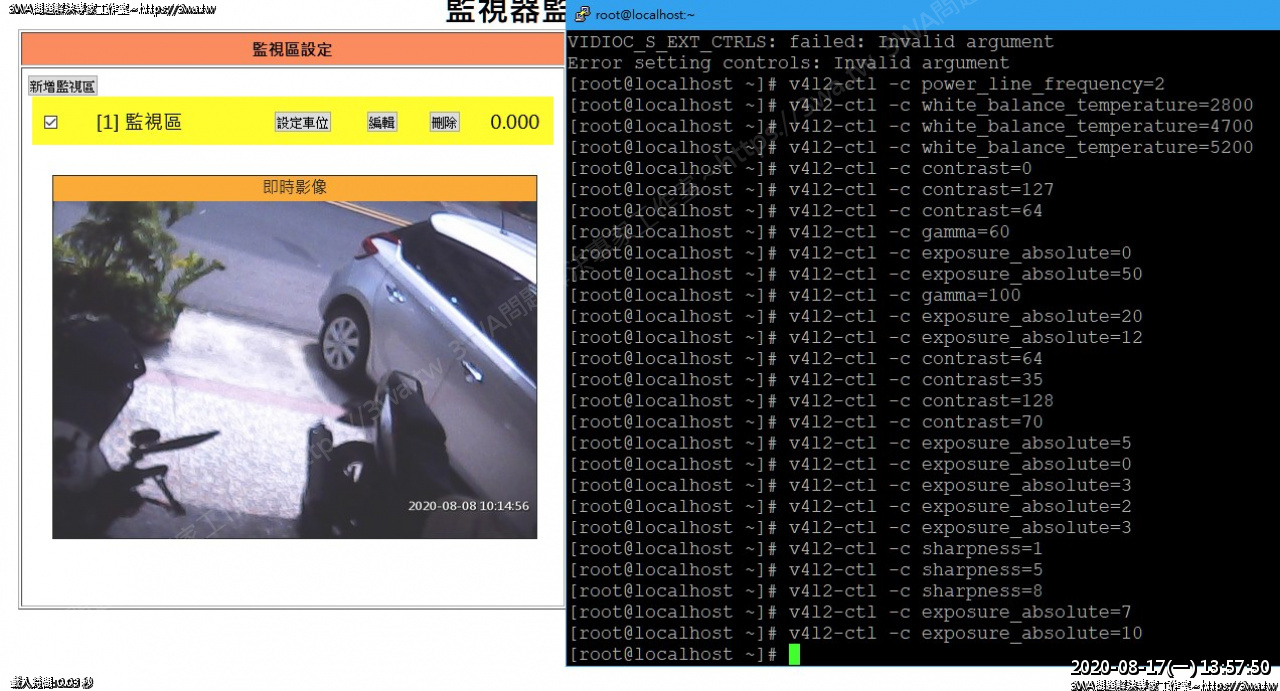Click the 'Error setting controls' terminal line
Screen dimensions: 1280x691
[x=788, y=63]
